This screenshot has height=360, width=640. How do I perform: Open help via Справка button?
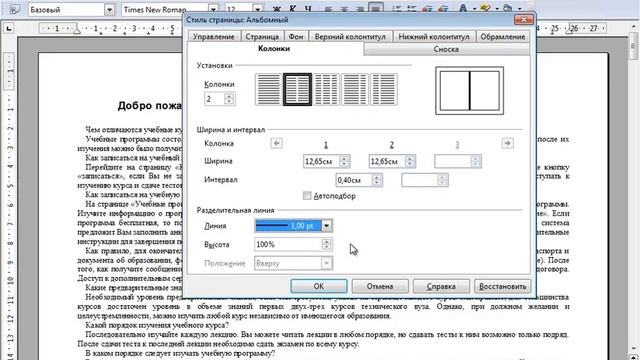[441, 286]
